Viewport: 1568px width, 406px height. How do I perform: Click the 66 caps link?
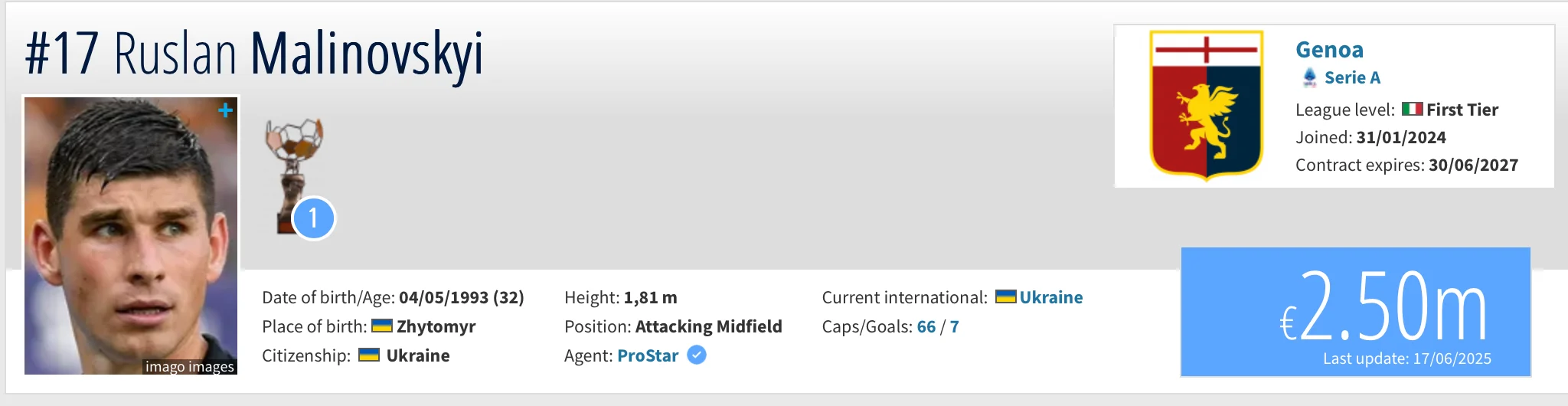(926, 326)
